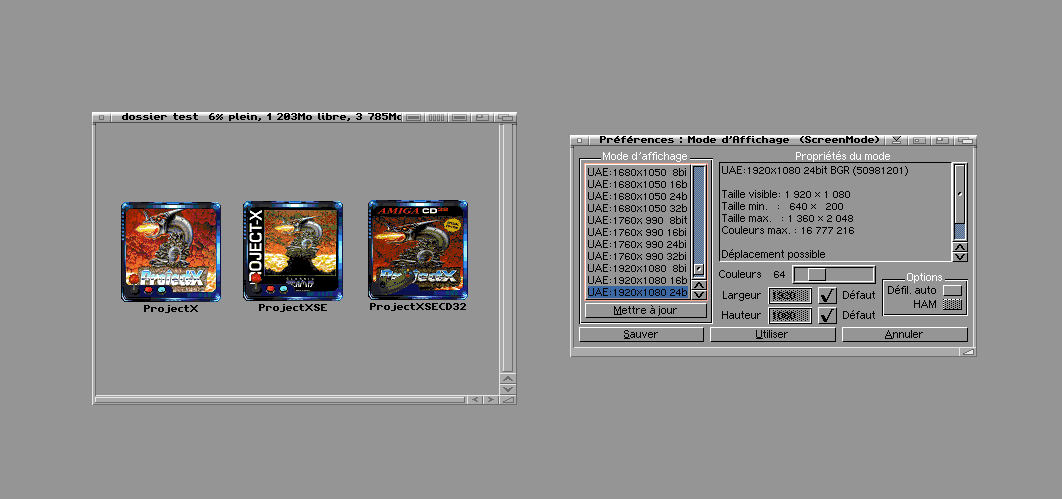The image size is (1062, 499).
Task: Click the down arrow of dossier test scrollbar
Action: pos(507,389)
